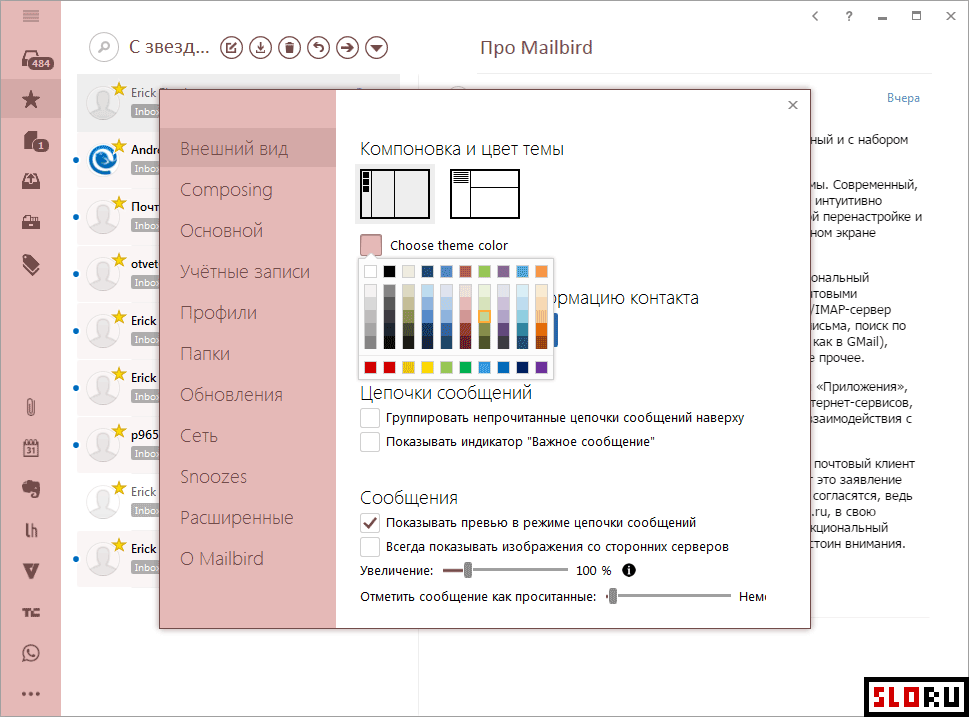Open the Папки settings tab
Viewport: 969px width, 717px height.
[x=248, y=354]
